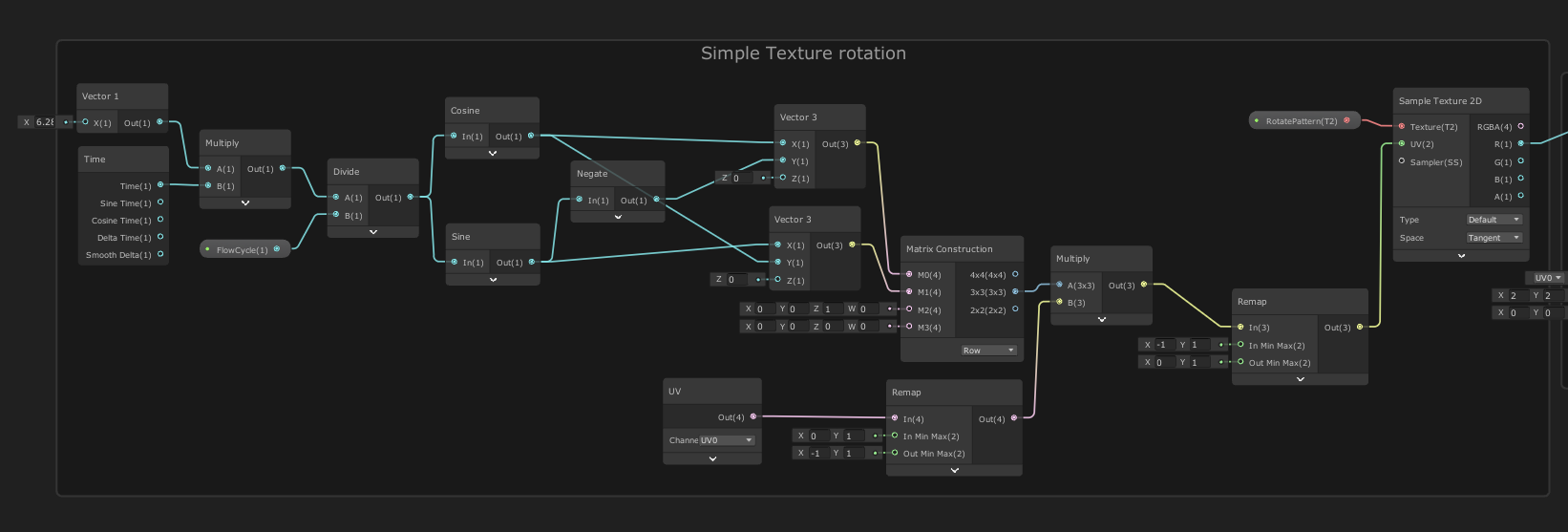Click the RGBA(4) output port on Sample Texture 2D
This screenshot has width=1568, height=532.
tap(1521, 126)
